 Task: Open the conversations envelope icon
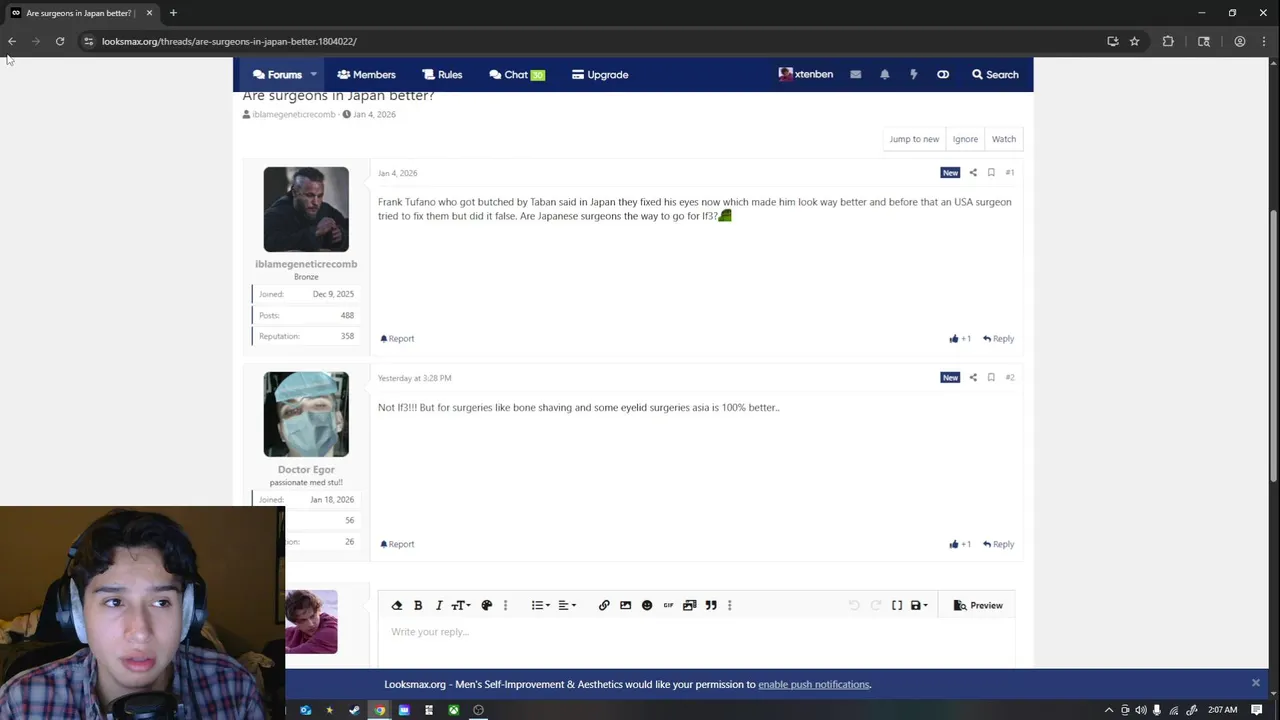click(856, 75)
